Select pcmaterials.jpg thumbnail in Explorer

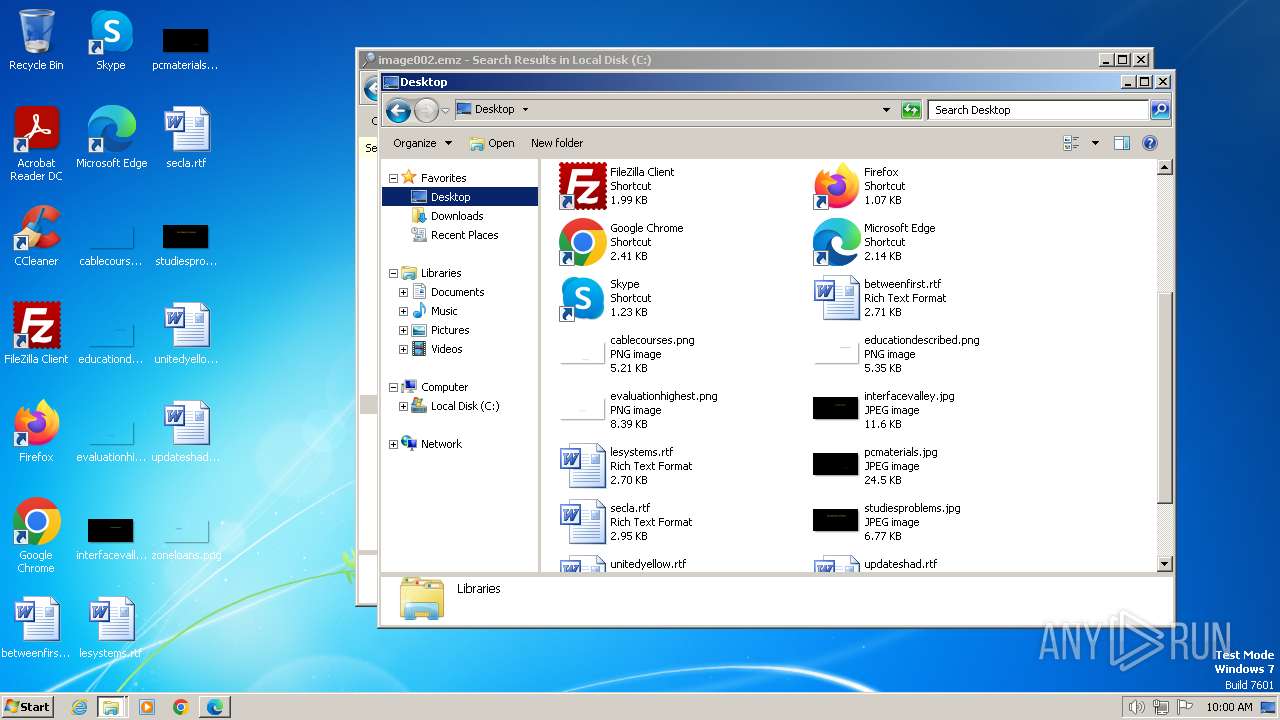tap(835, 464)
